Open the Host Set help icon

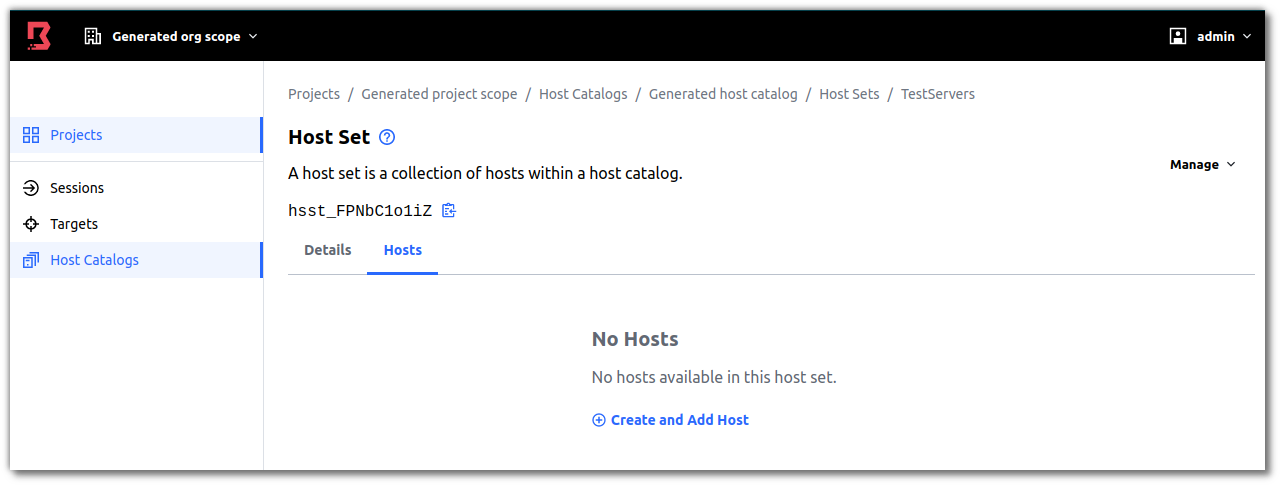[x=387, y=138]
